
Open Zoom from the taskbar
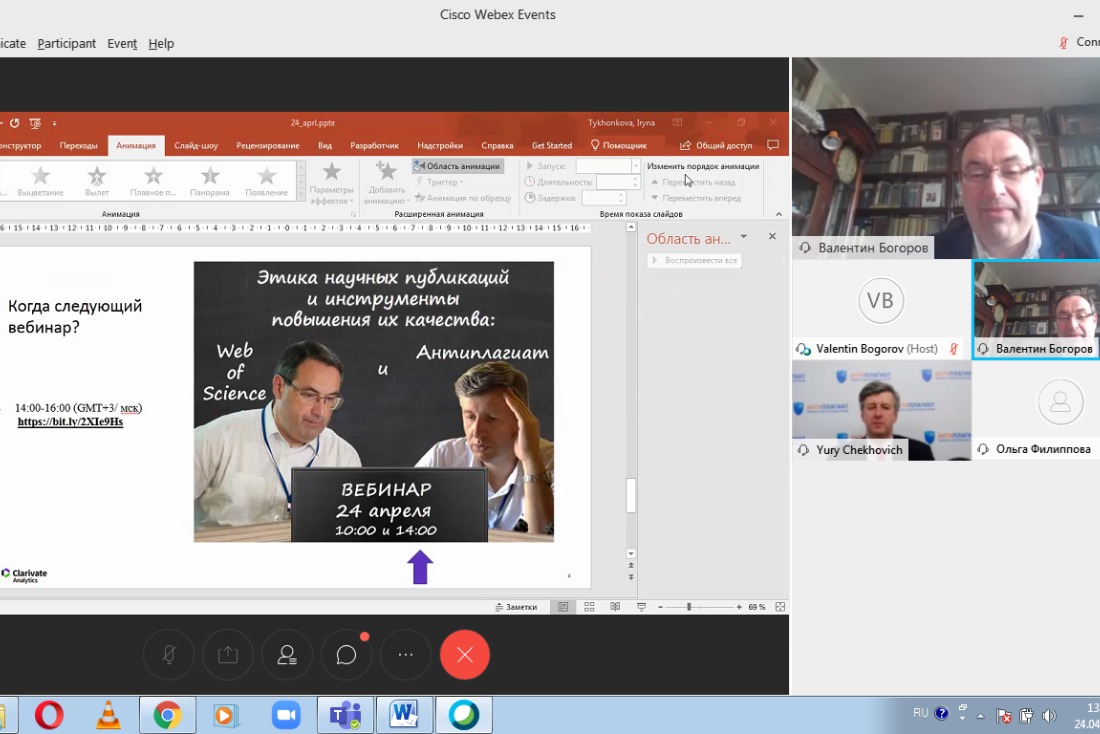pos(287,715)
